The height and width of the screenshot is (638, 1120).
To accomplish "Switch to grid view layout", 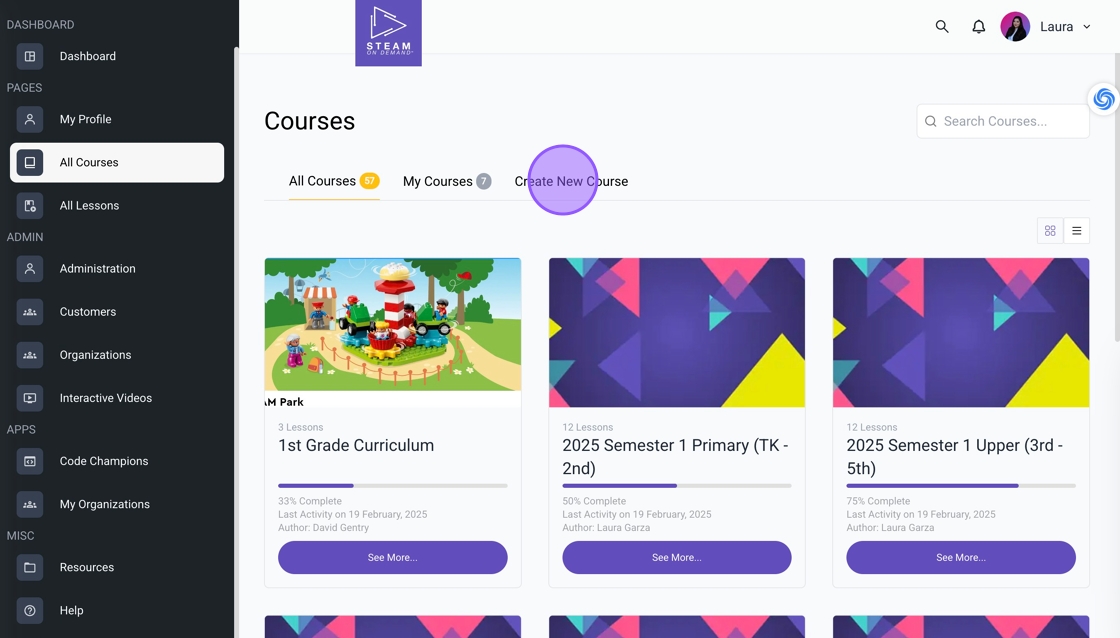I will [1050, 231].
